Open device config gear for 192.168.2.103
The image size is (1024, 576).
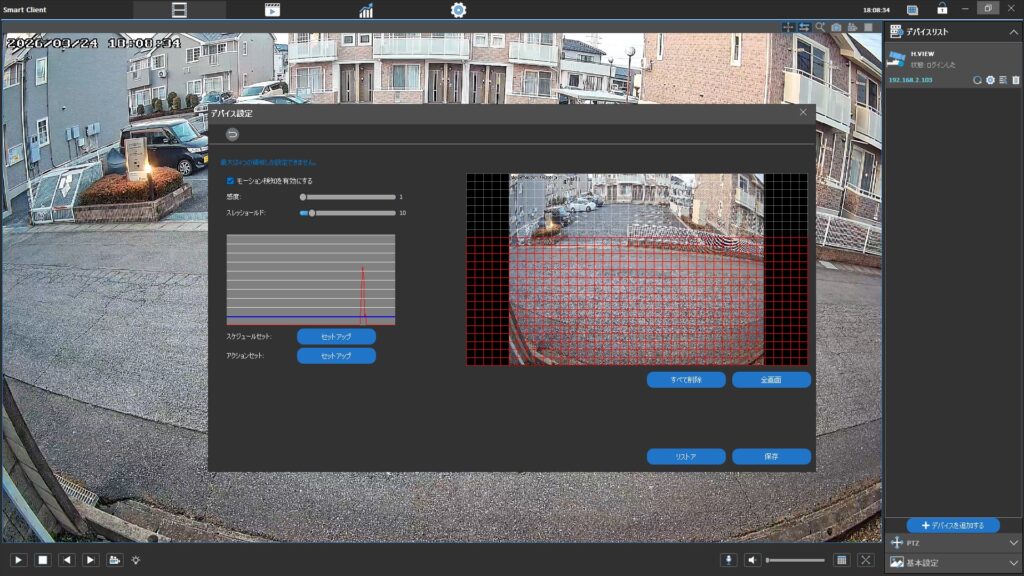point(990,80)
